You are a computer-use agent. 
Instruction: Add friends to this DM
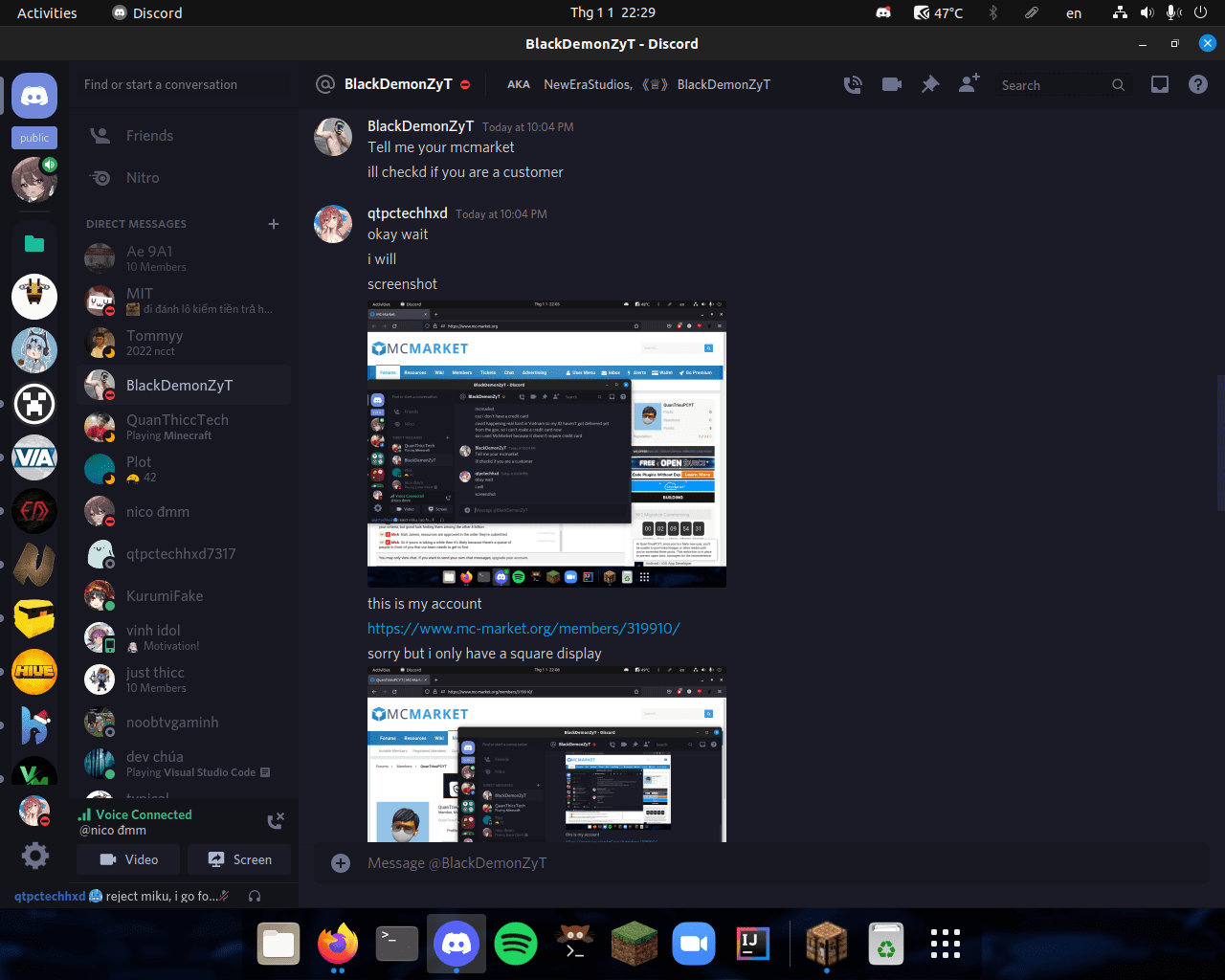point(969,84)
